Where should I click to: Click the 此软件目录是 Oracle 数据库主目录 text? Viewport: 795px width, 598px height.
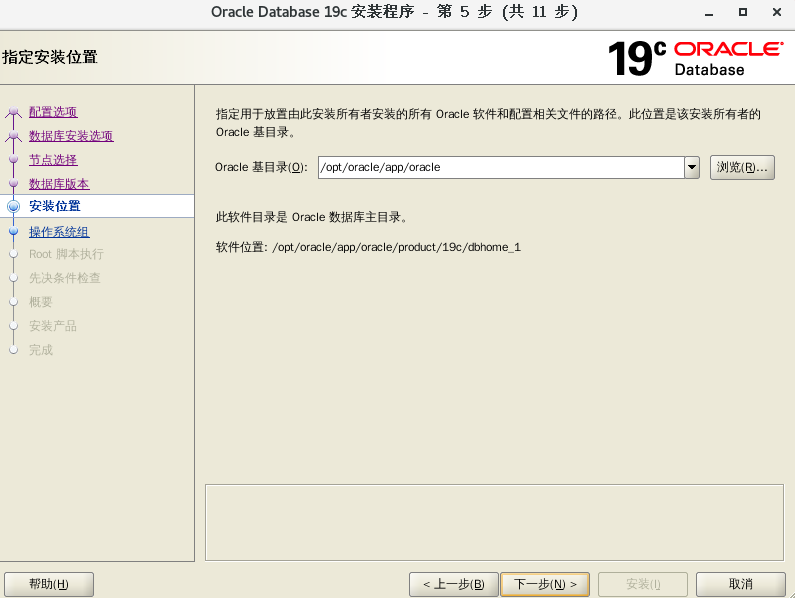pos(311,217)
